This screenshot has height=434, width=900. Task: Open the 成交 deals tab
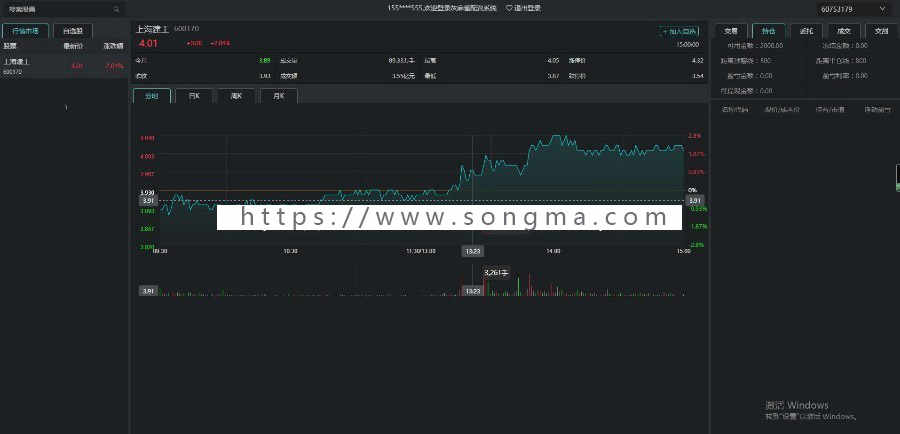844,32
